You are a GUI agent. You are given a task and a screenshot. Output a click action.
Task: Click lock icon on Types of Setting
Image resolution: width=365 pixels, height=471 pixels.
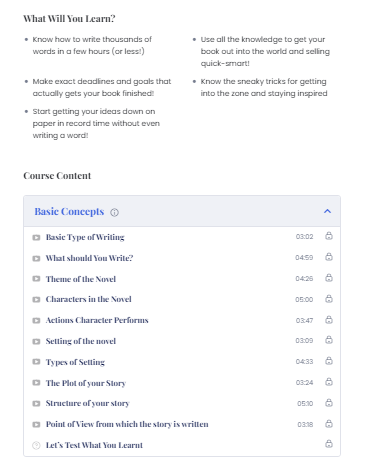(x=329, y=361)
